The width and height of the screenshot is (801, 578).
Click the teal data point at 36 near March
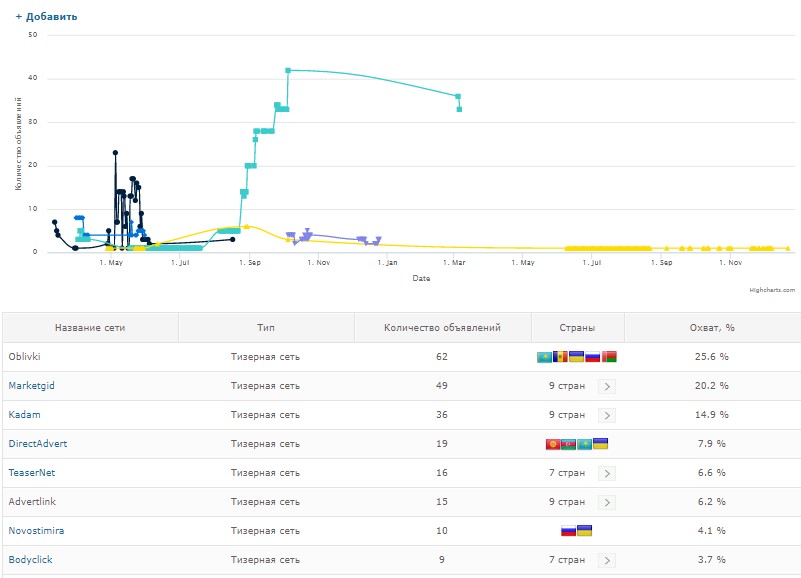tap(458, 97)
